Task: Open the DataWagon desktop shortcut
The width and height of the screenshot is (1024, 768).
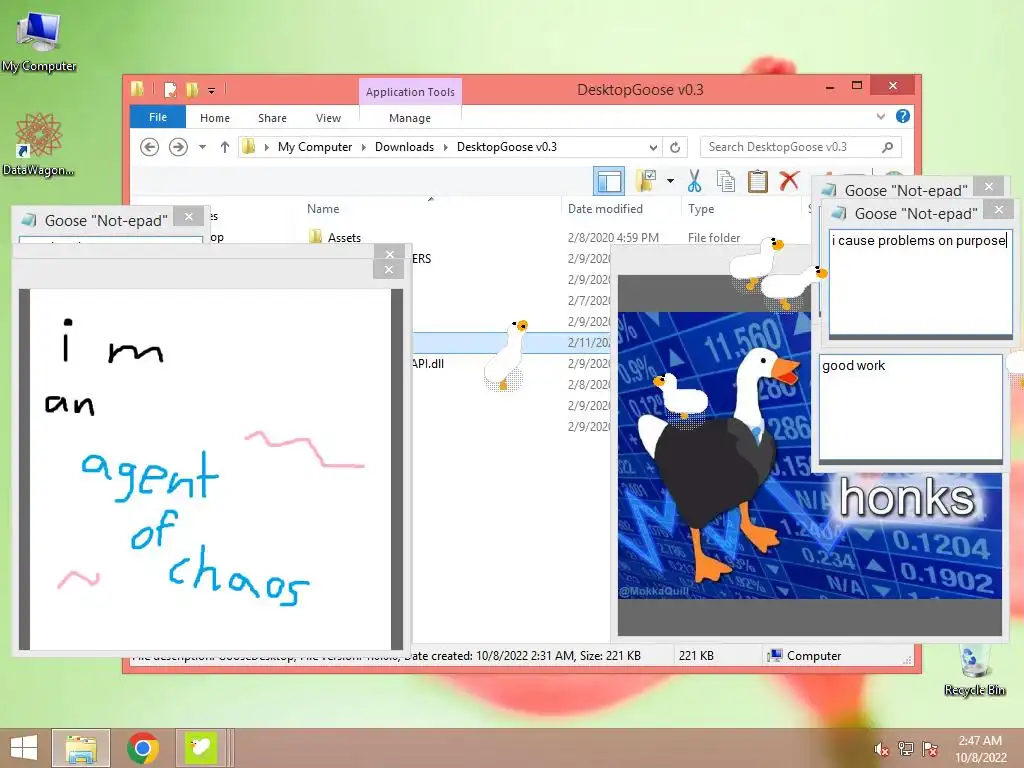Action: pyautogui.click(x=39, y=144)
